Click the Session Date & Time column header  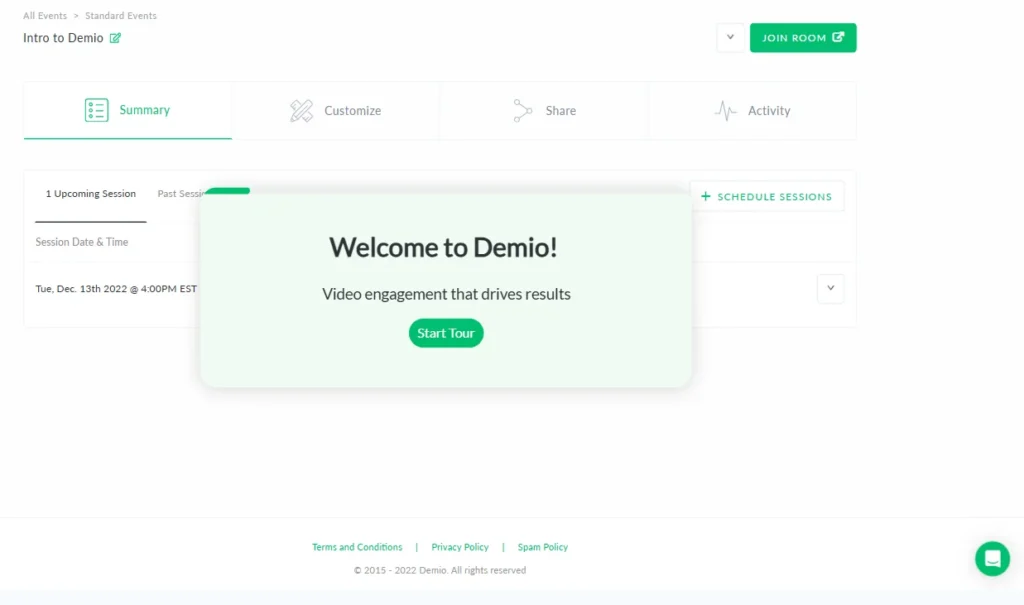pyautogui.click(x=82, y=242)
